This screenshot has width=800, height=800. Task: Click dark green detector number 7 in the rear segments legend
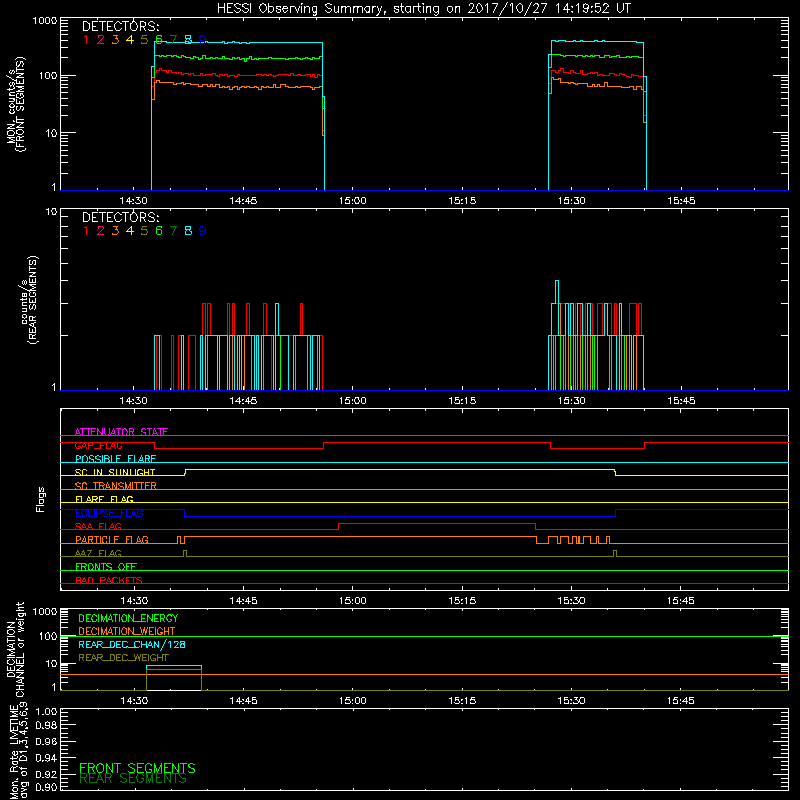(173, 231)
